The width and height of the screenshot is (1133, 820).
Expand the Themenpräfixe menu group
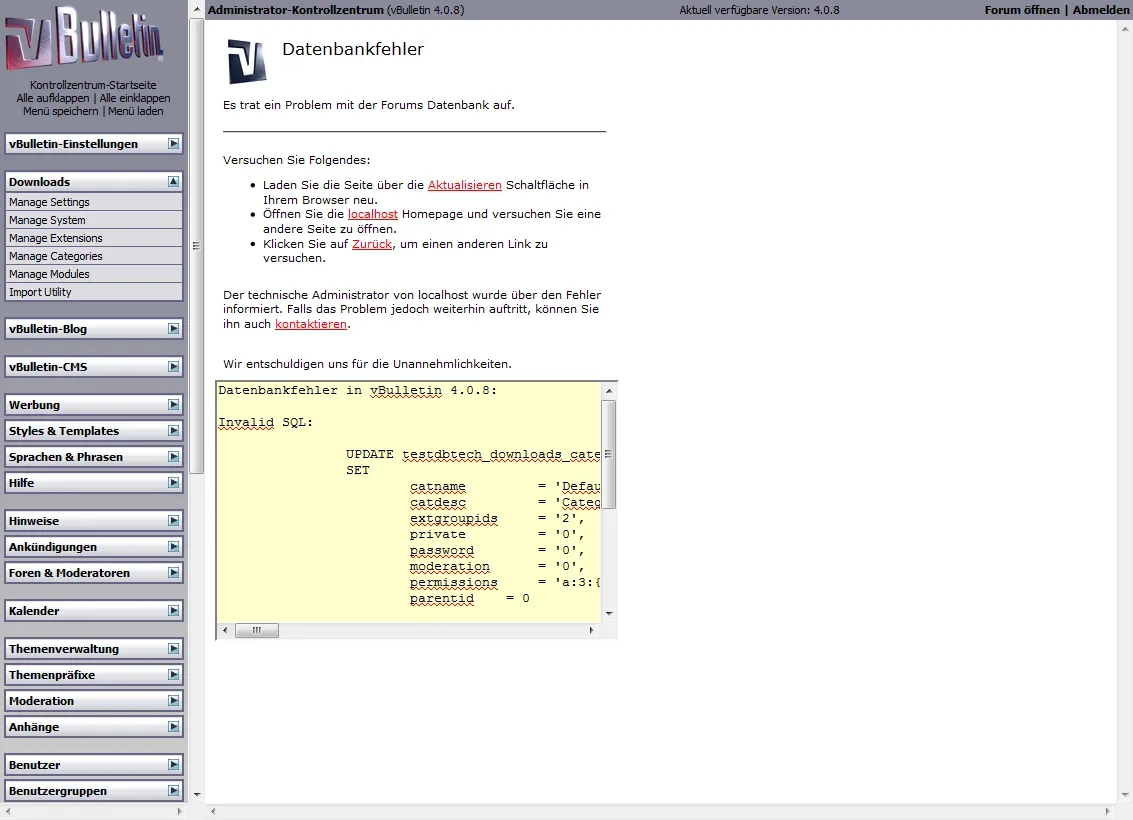(173, 675)
